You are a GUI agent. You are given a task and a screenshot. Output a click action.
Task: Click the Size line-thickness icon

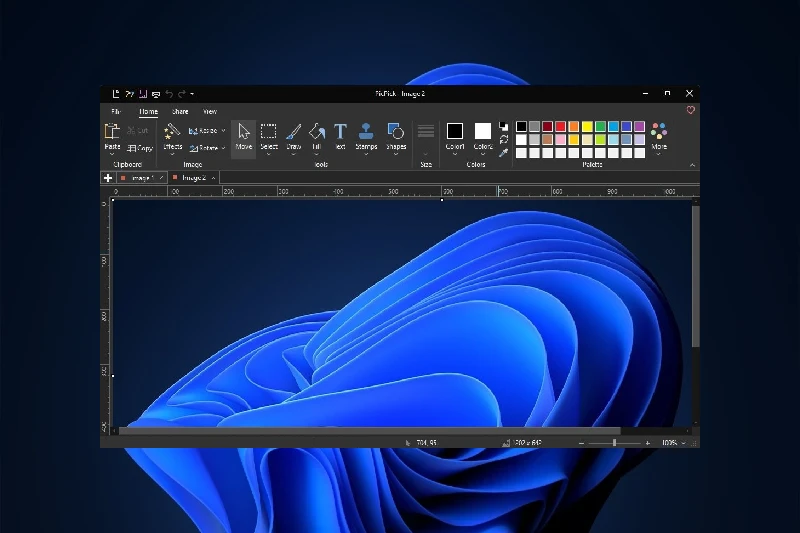[426, 131]
